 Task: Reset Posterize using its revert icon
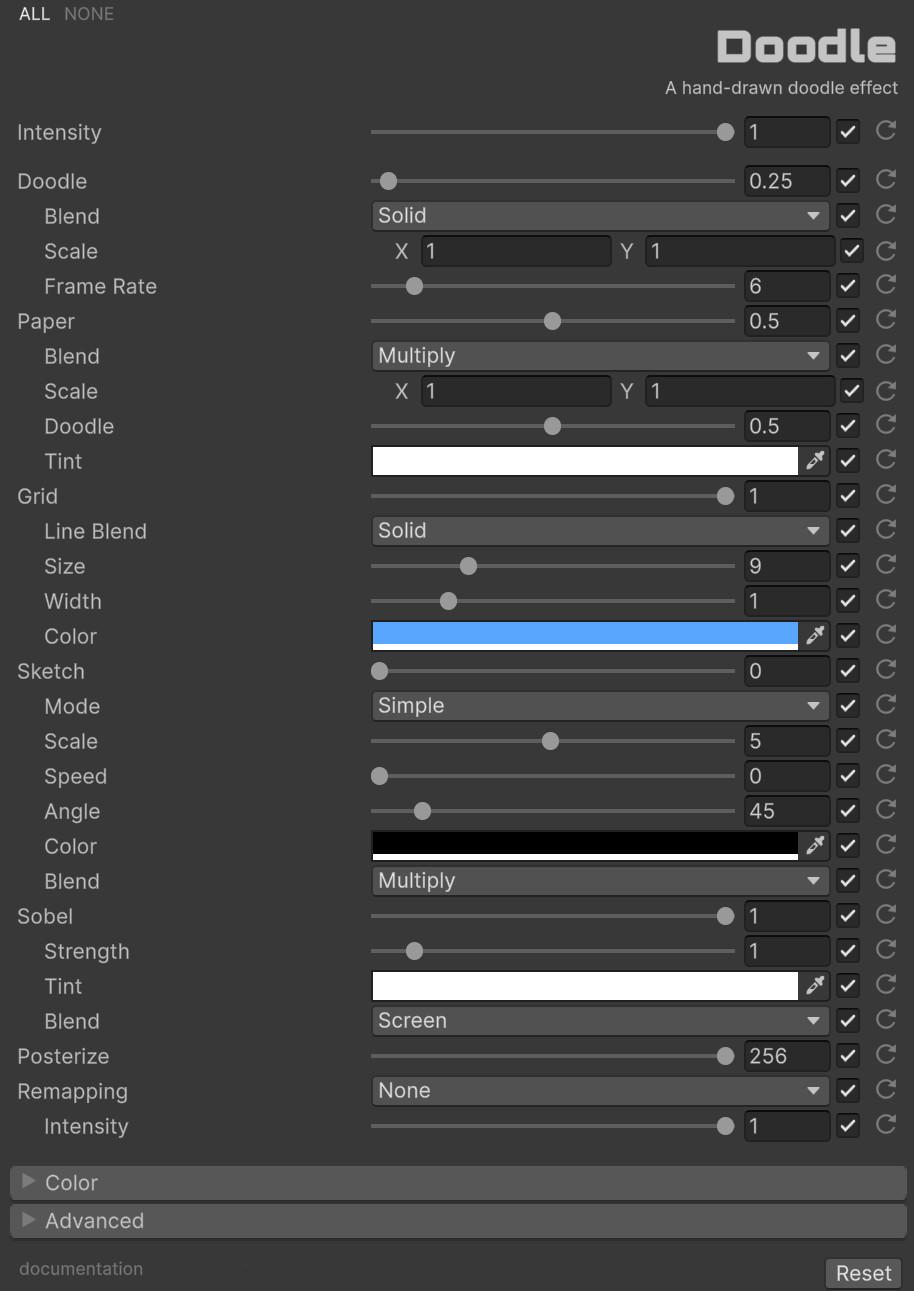coord(885,1055)
